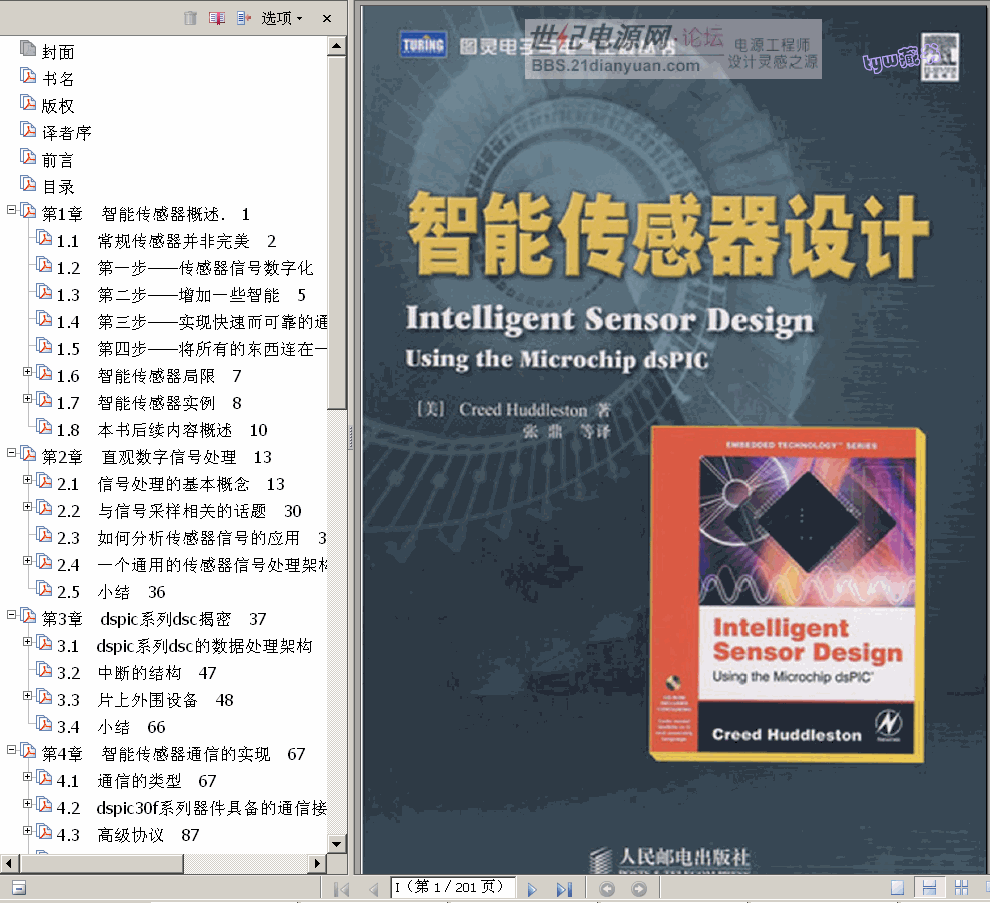Expand the 4.1 通信的类型 node

27,777
